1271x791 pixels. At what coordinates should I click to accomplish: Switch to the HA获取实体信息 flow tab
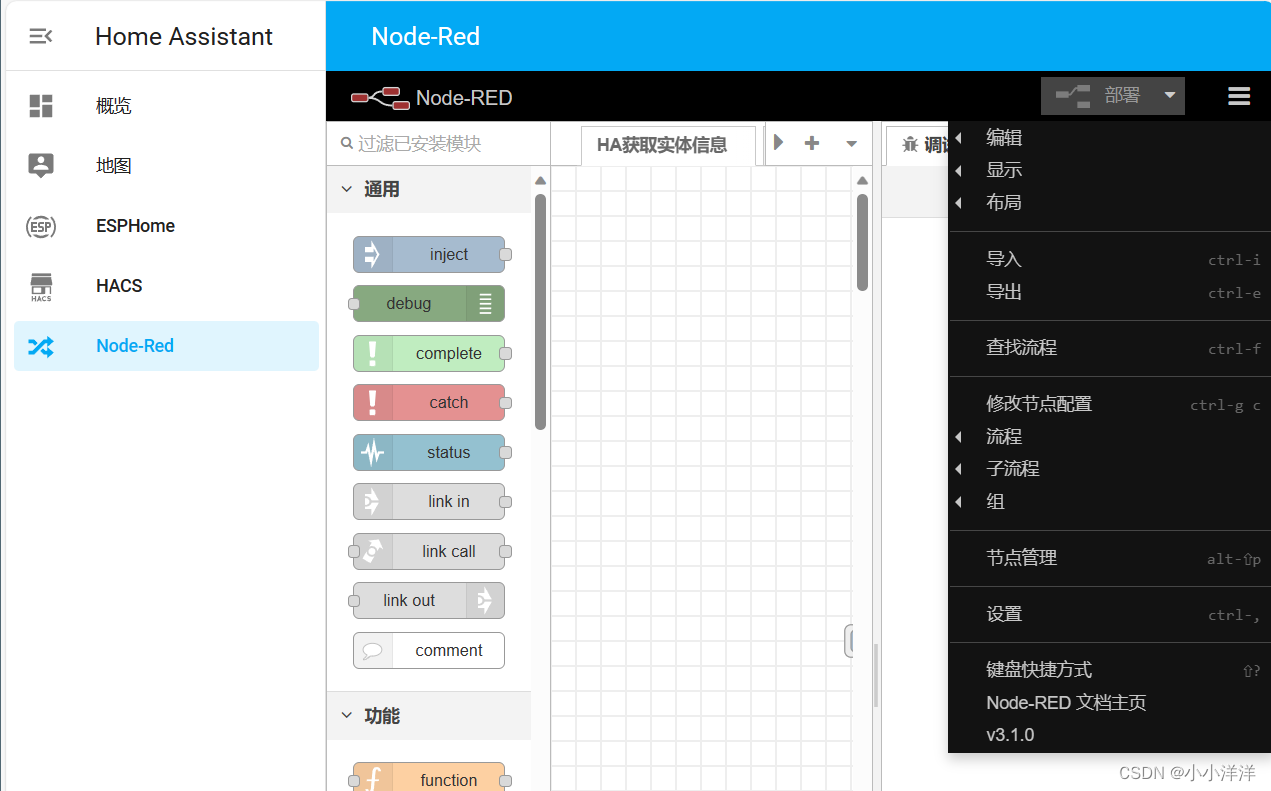668,145
